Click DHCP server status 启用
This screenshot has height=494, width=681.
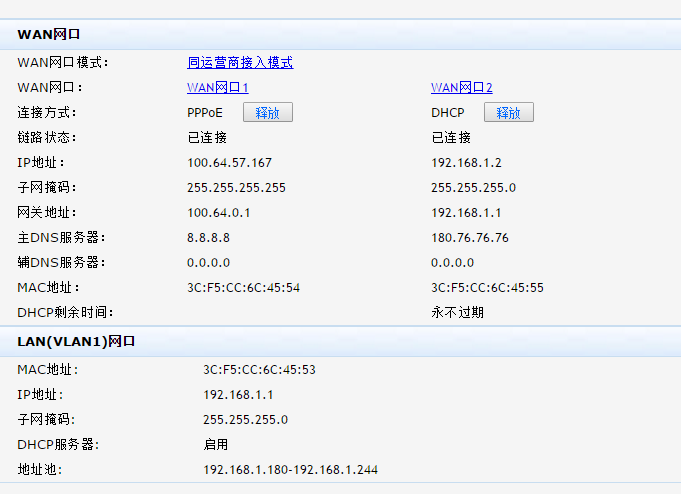point(216,444)
